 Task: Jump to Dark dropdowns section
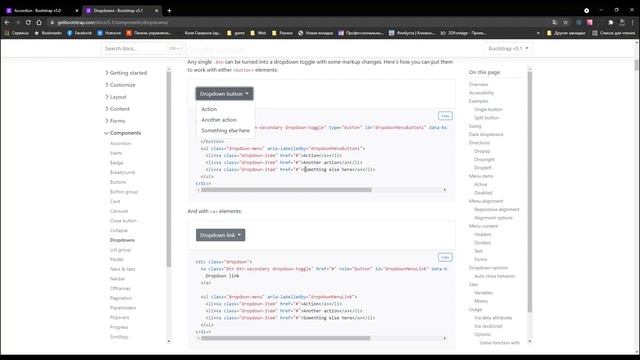click(x=486, y=134)
